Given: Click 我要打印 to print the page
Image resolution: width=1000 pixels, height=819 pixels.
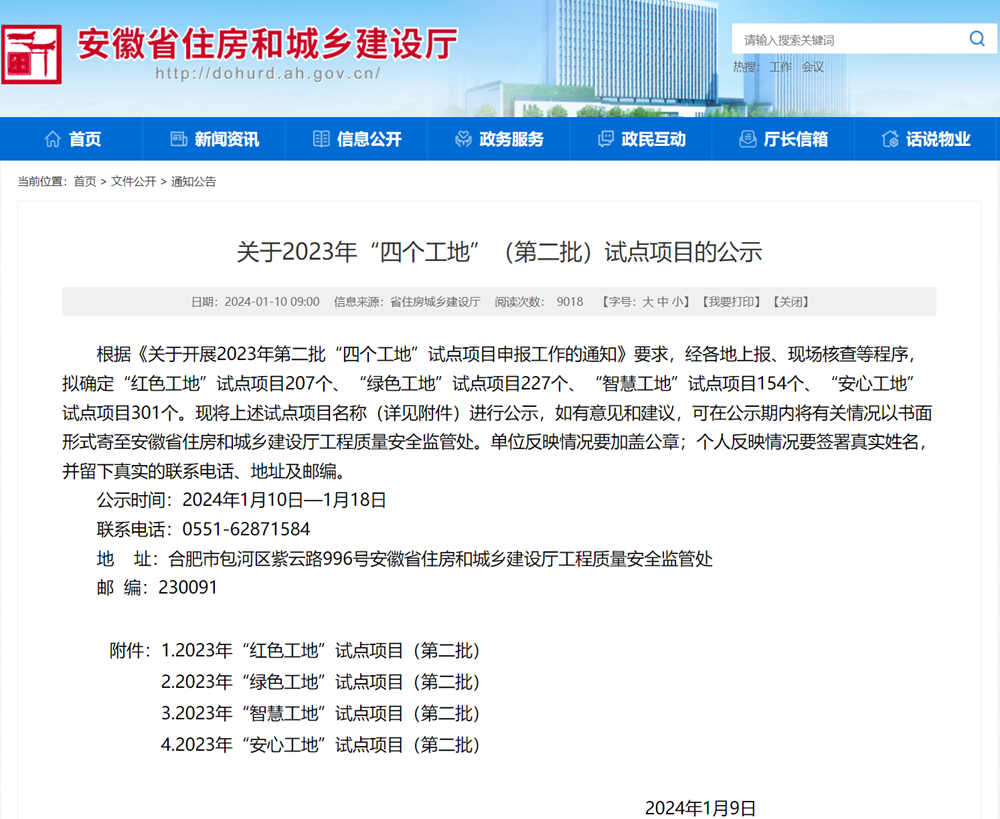Looking at the screenshot, I should pos(731,302).
